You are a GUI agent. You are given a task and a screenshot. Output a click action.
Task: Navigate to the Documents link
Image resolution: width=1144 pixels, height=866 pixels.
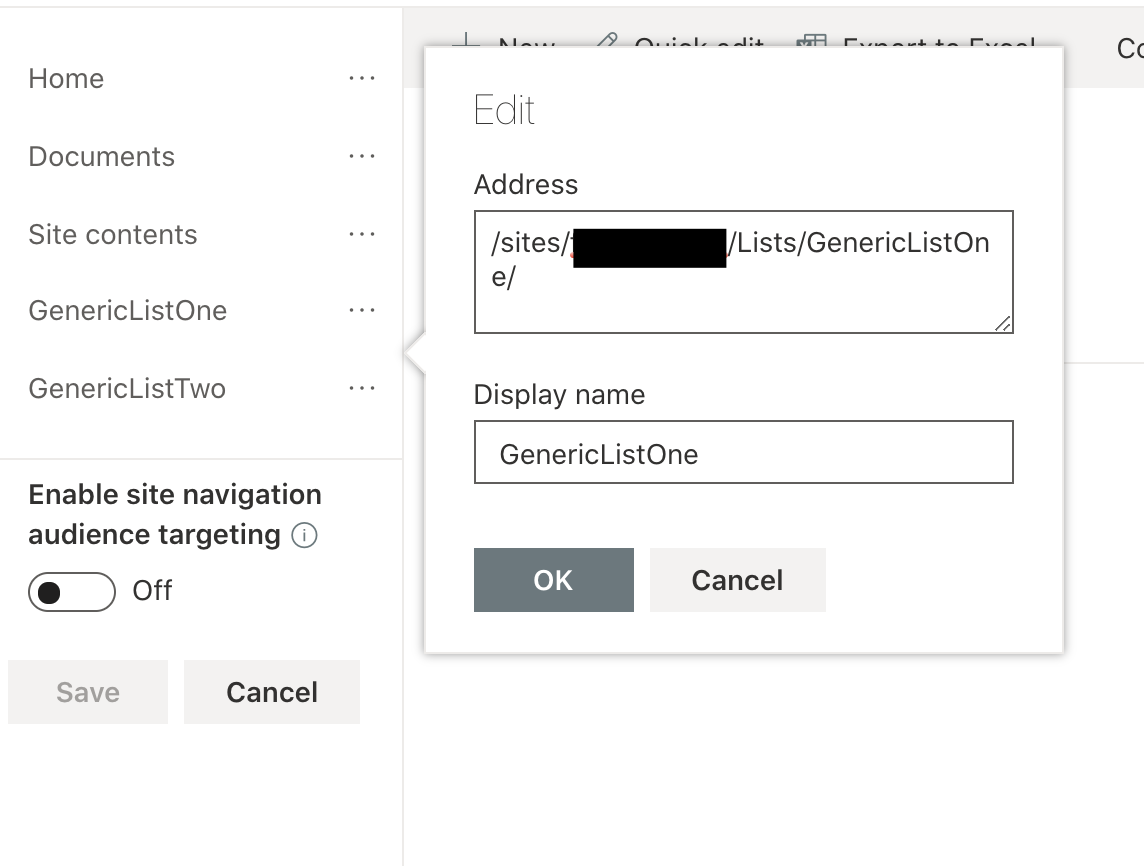tap(102, 156)
